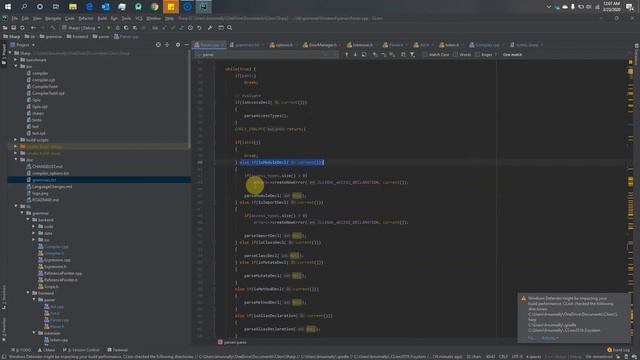Open Microsoft Edge from the taskbar

click(89, 7)
